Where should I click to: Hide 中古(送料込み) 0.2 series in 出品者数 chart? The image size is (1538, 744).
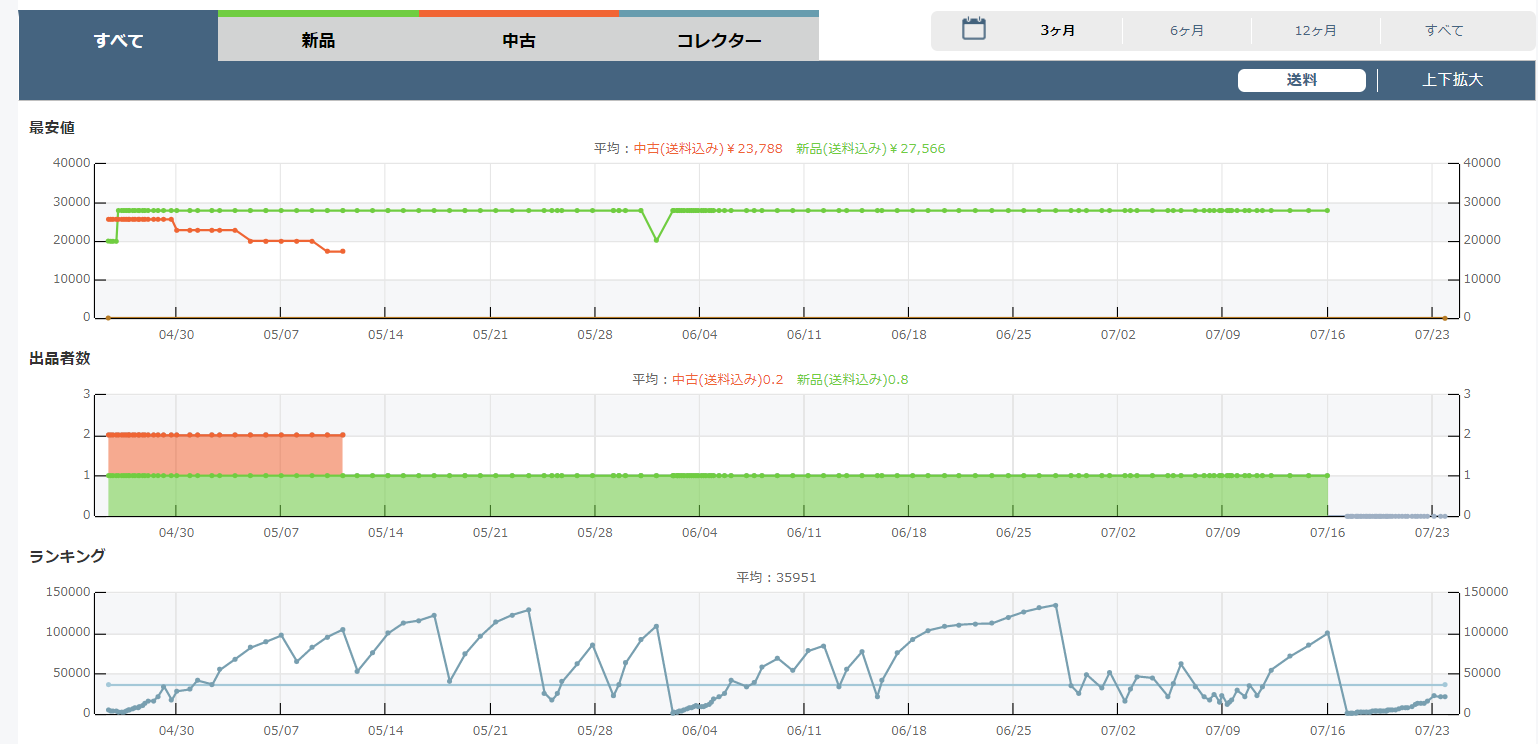coord(727,380)
